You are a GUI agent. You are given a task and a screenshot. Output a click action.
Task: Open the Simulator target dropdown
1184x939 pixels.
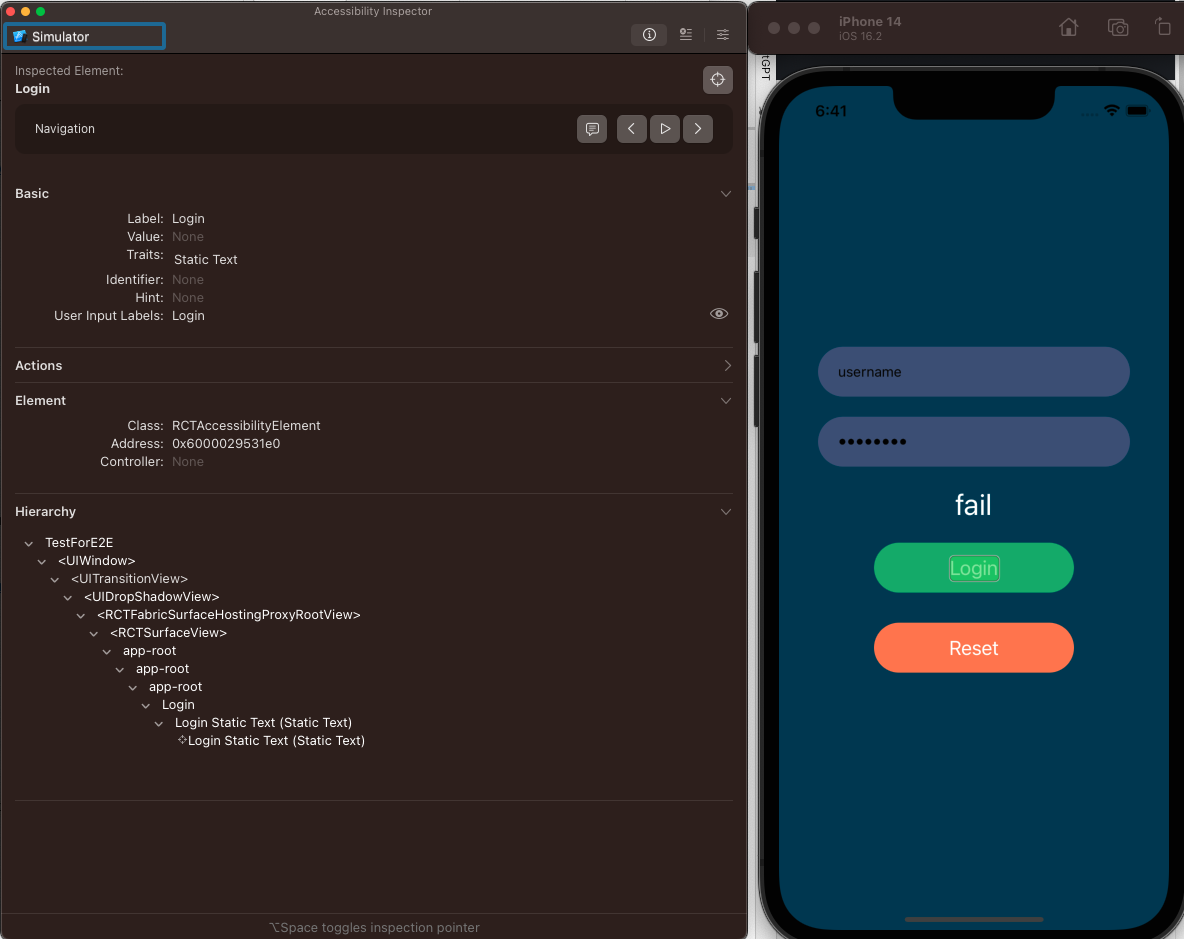85,36
